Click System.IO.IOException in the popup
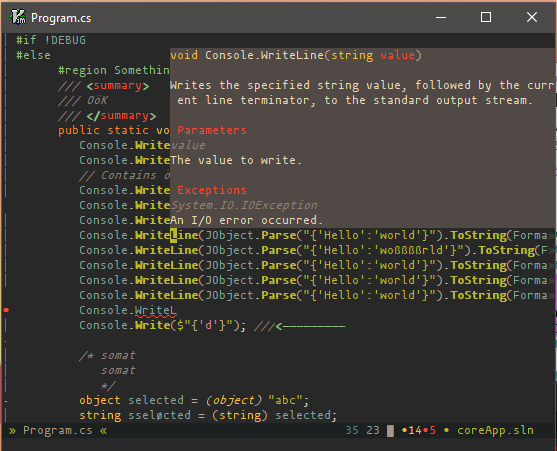Viewport: 557px width, 451px height. tap(244, 205)
